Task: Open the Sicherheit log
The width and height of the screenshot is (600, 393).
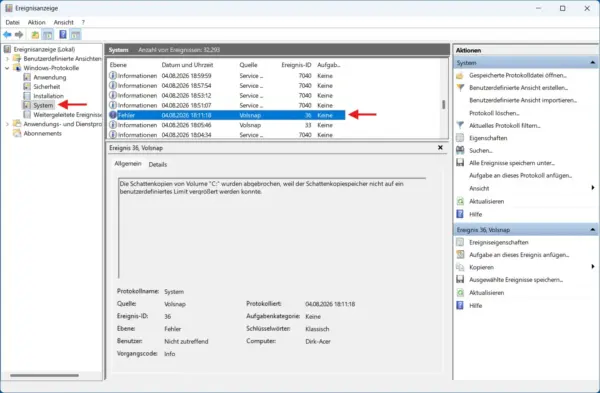Action: pos(47,87)
